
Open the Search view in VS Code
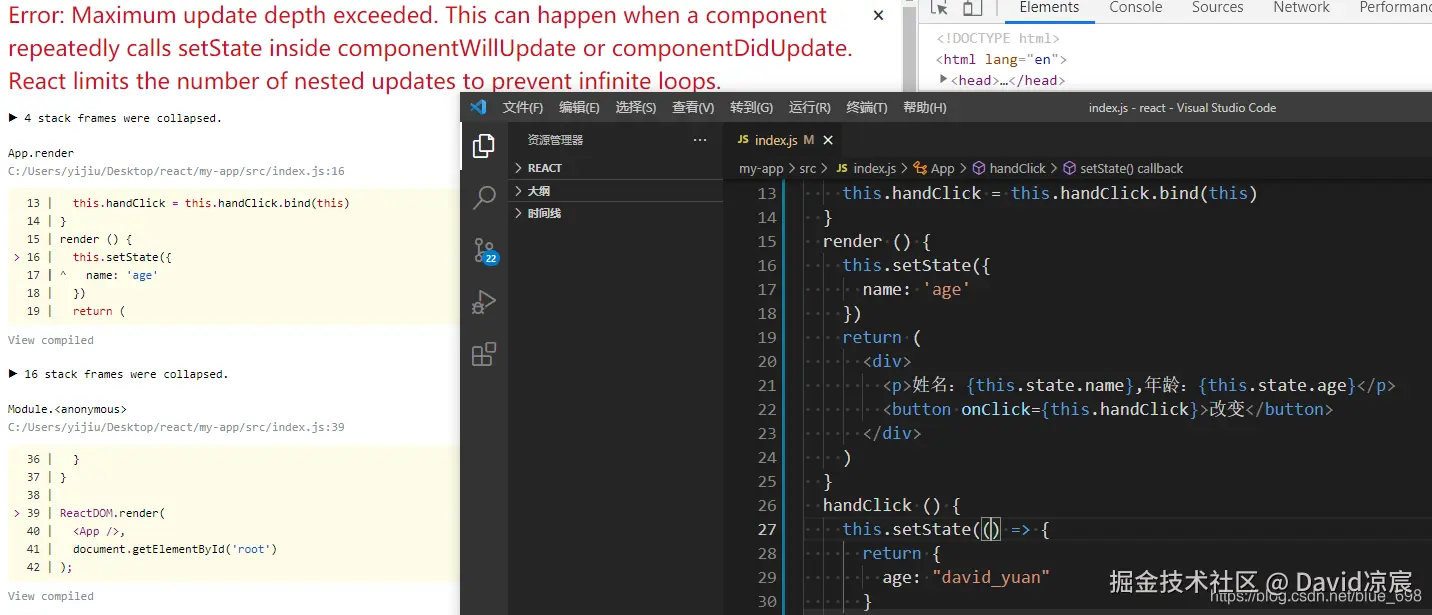pos(484,198)
